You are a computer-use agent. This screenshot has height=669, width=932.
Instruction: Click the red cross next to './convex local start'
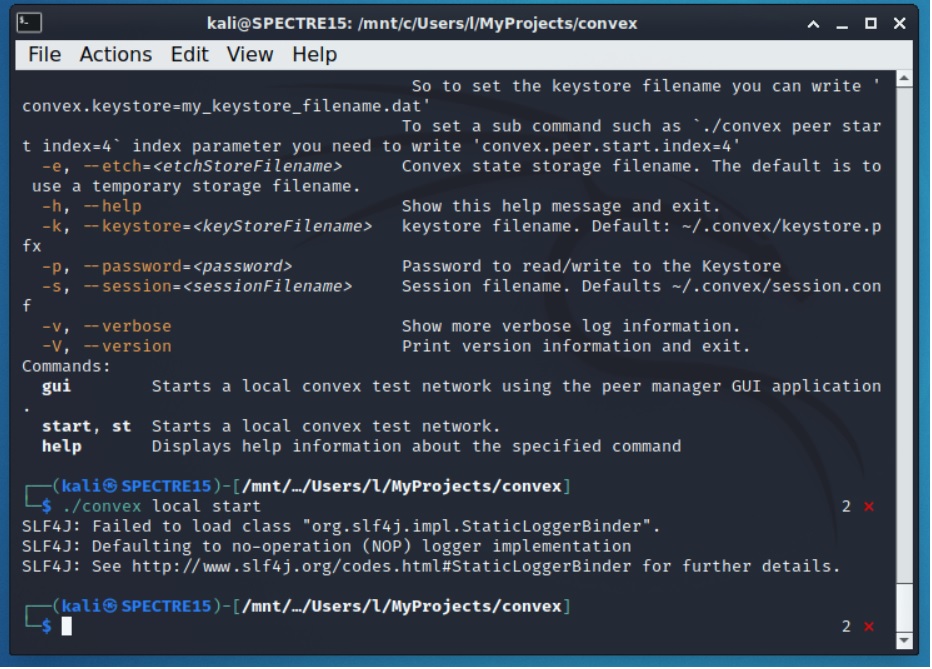pos(869,507)
